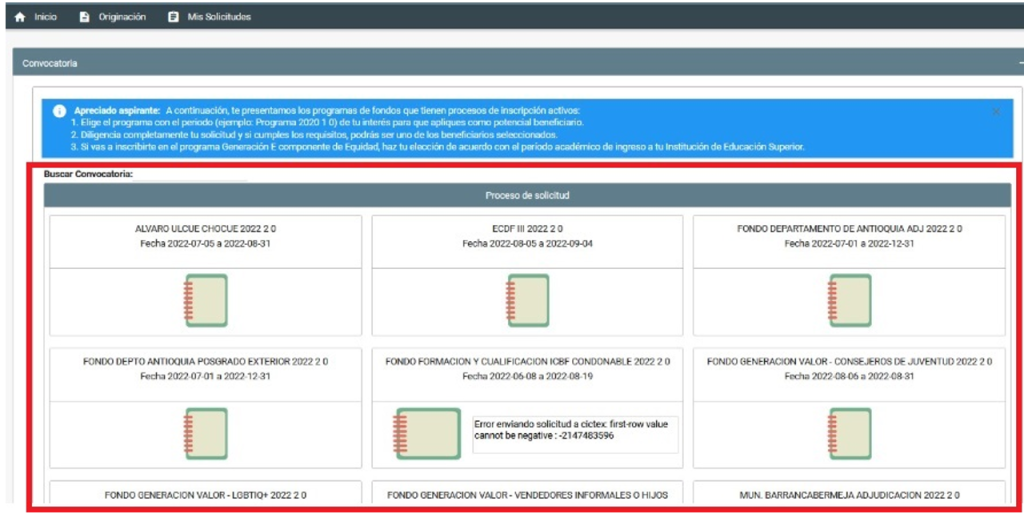
Task: Click the info icon in blue banner
Action: 59,110
